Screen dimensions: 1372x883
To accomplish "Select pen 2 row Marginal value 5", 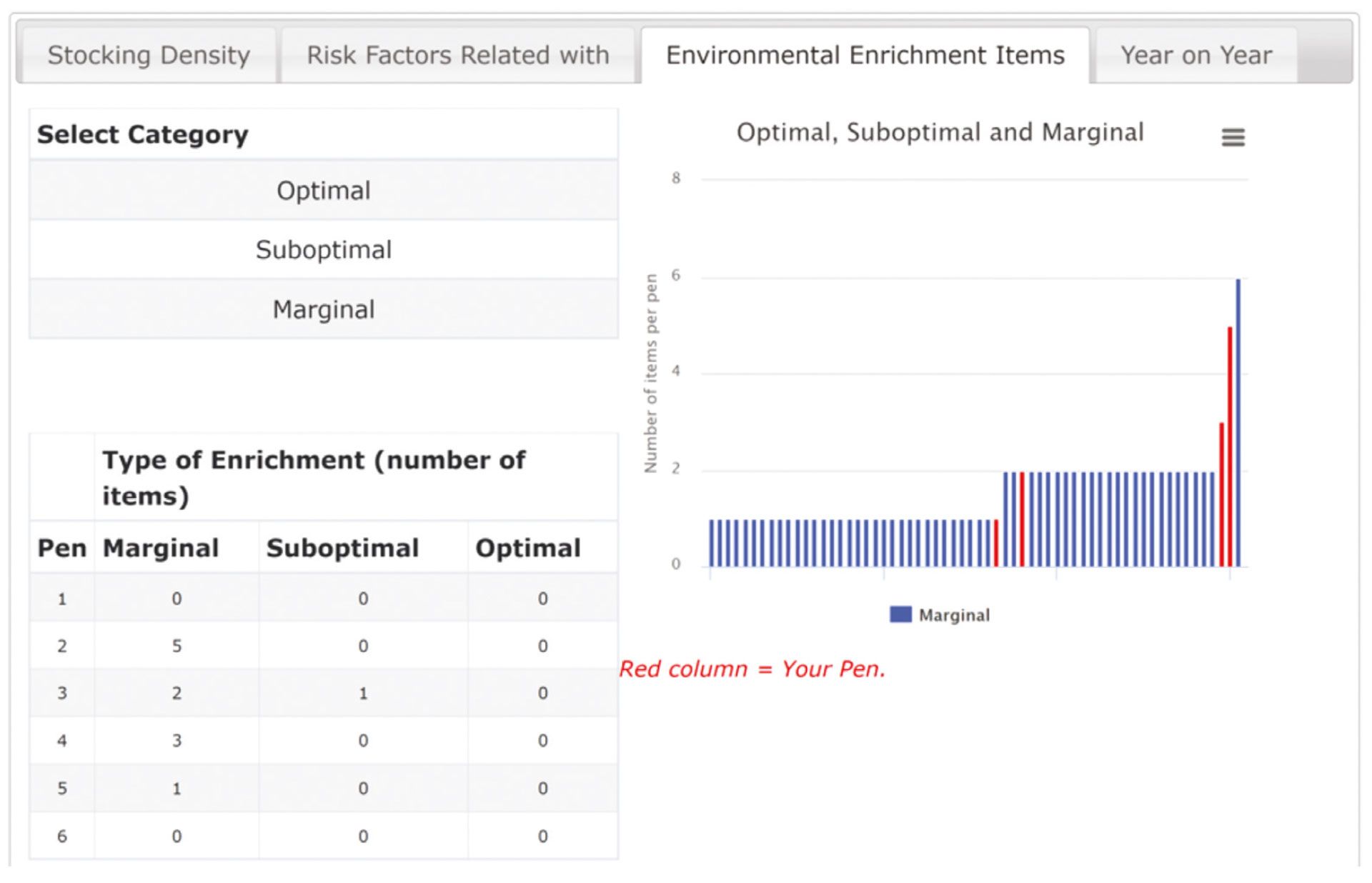I will [177, 646].
